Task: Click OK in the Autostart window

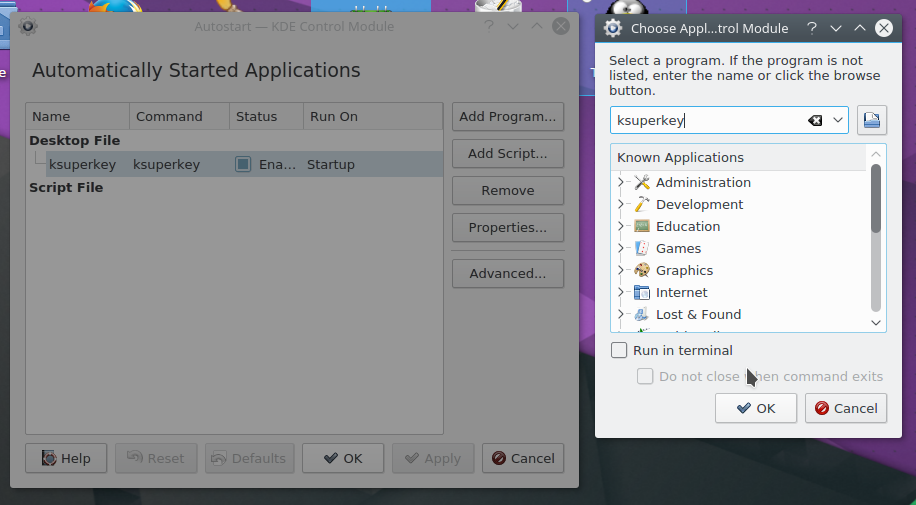Action: coord(343,458)
